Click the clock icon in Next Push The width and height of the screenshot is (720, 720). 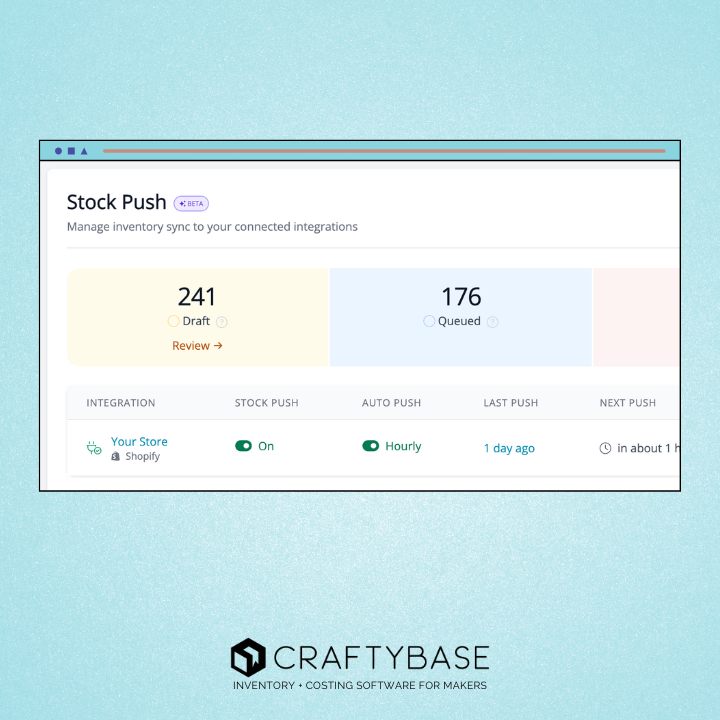(605, 448)
